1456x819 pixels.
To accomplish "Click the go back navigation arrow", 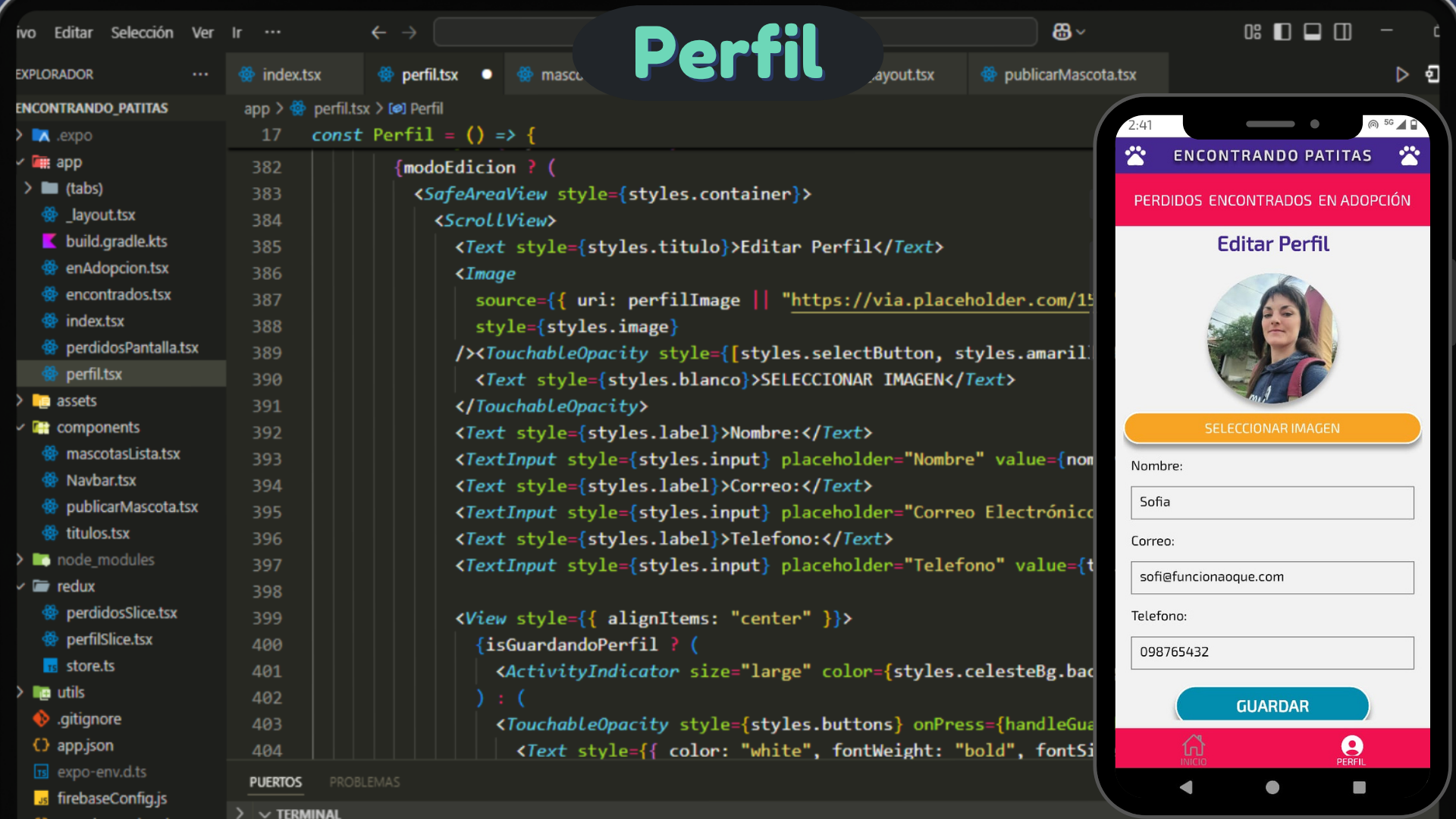I will pos(378,33).
